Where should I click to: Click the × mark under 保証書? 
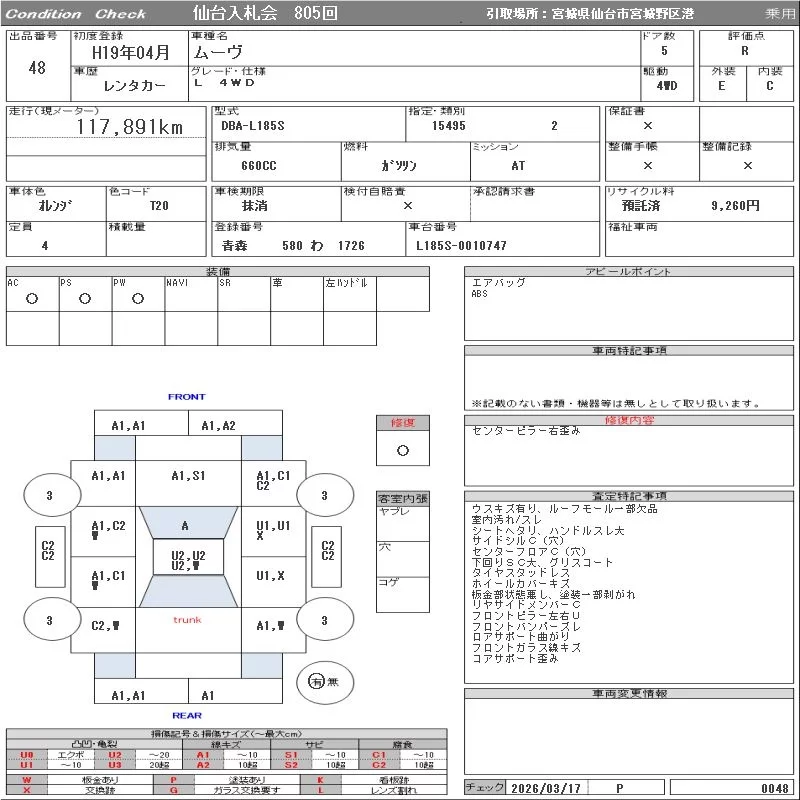[648, 126]
